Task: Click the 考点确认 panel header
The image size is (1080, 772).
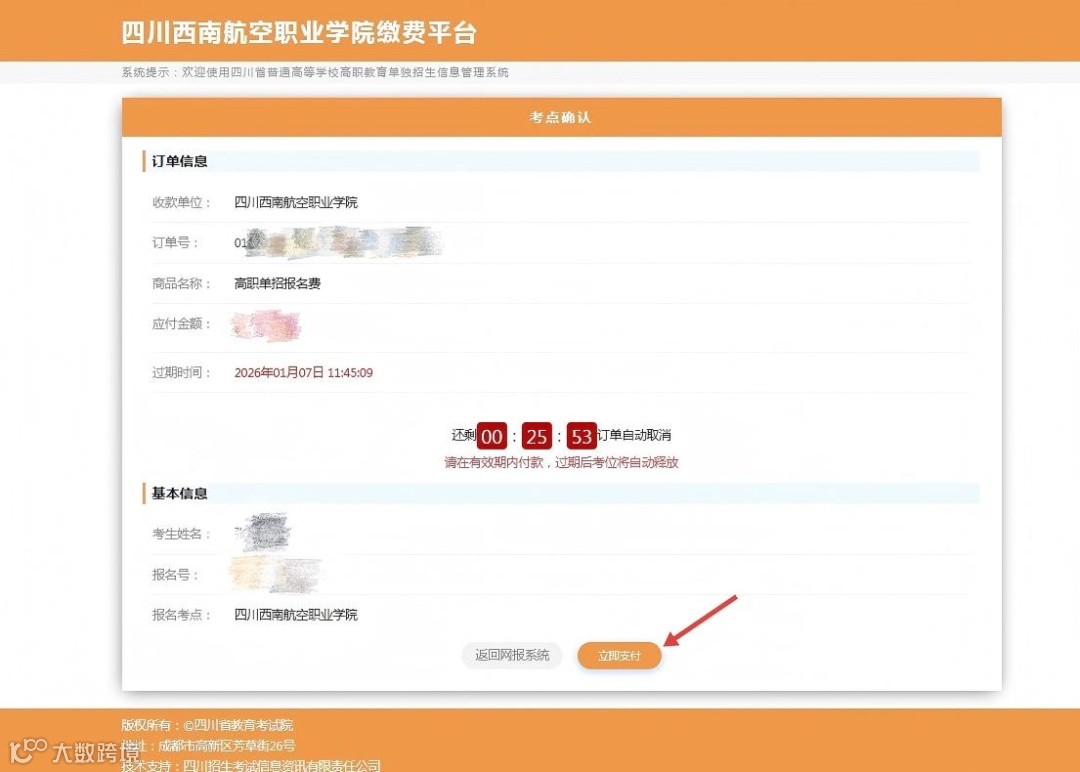Action: (x=561, y=117)
